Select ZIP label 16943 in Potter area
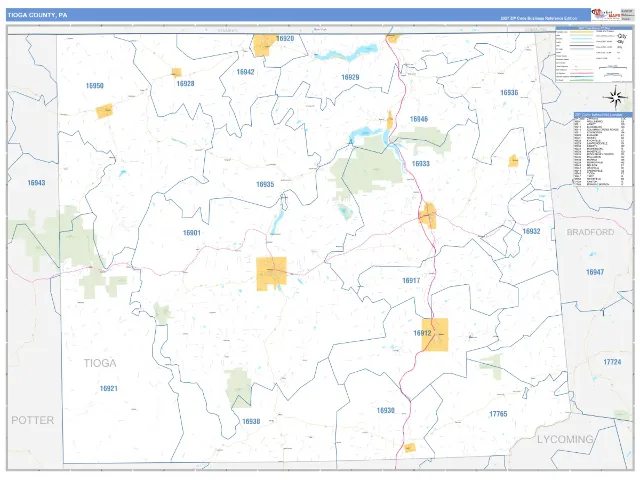 36,183
